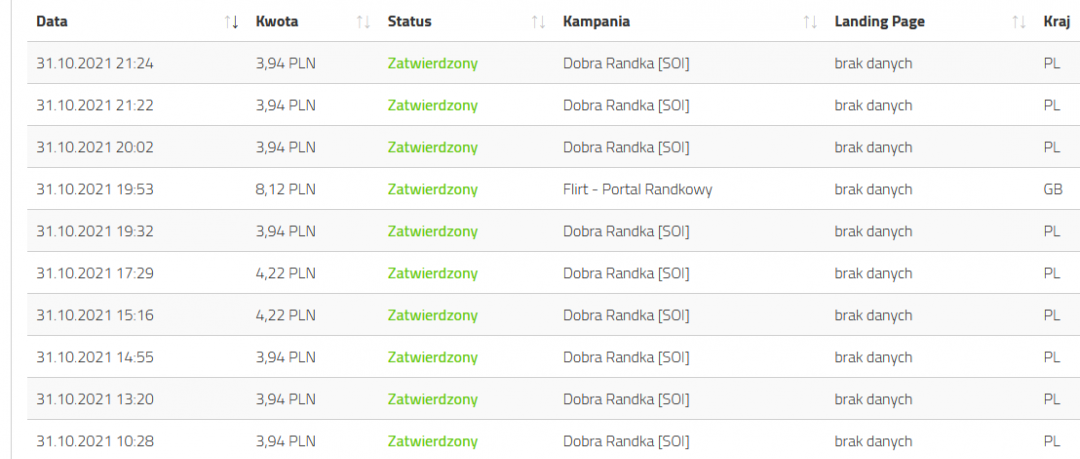Viewport: 1080px width, 459px height.
Task: Select the 4,22 PLN amount at 15:16
Action: 286,315
